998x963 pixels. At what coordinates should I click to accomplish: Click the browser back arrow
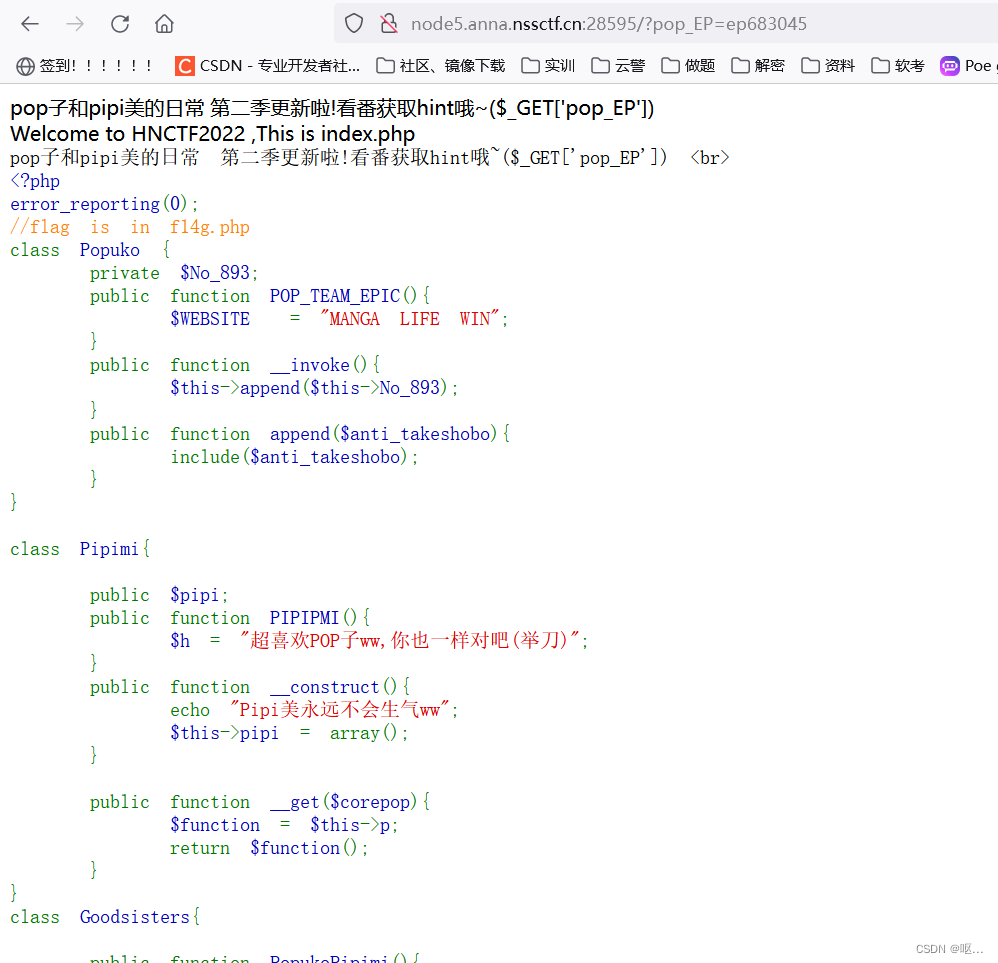pyautogui.click(x=30, y=24)
